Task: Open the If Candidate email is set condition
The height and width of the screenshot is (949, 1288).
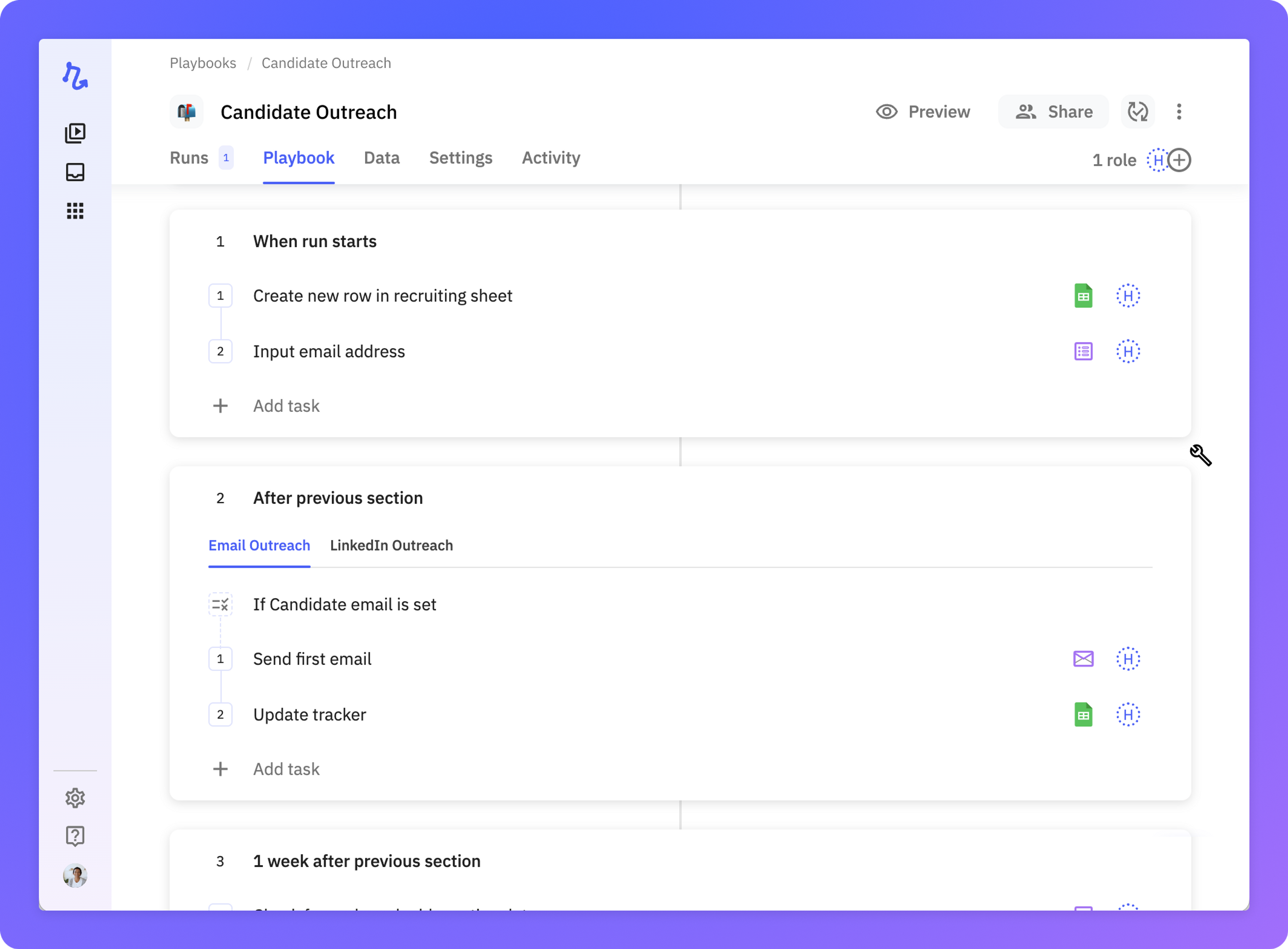Action: coord(344,604)
